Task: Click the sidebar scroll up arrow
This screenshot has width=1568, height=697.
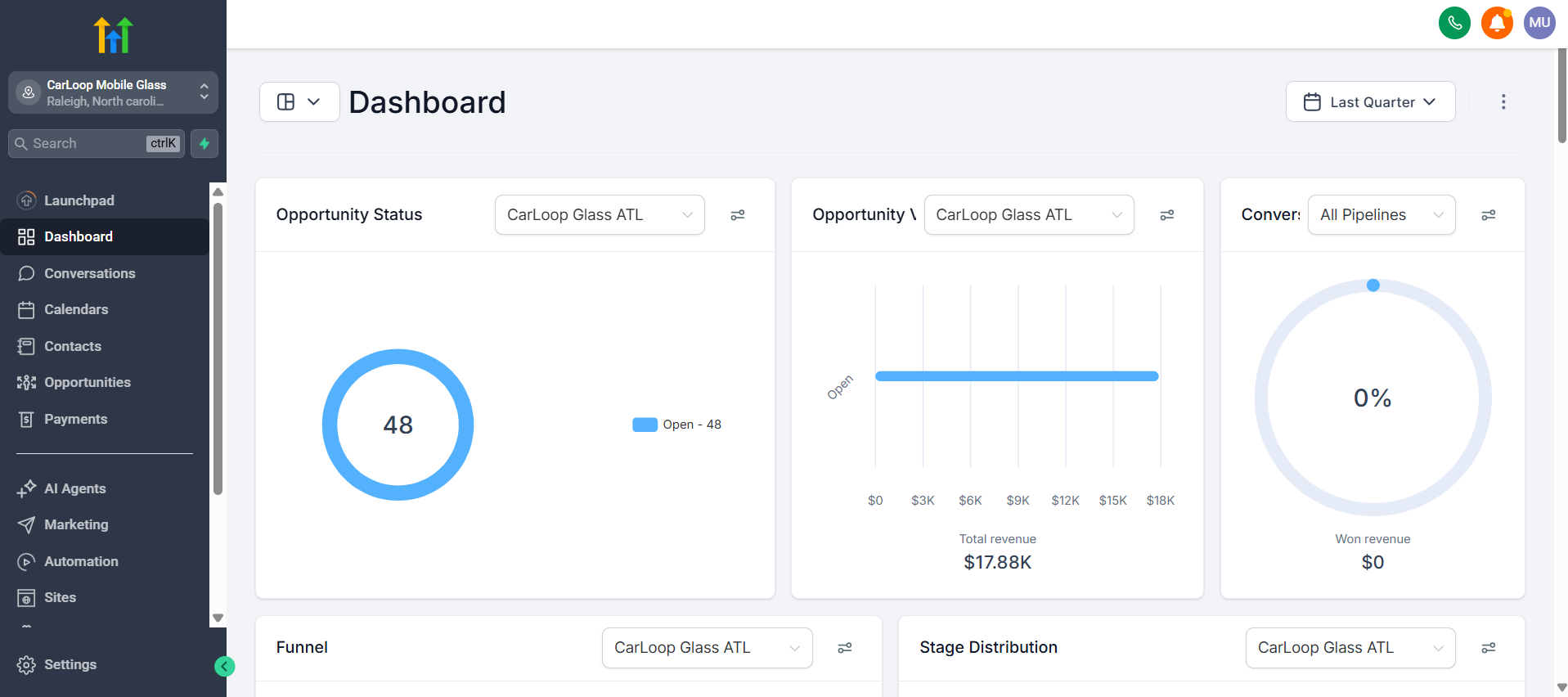Action: pyautogui.click(x=218, y=191)
